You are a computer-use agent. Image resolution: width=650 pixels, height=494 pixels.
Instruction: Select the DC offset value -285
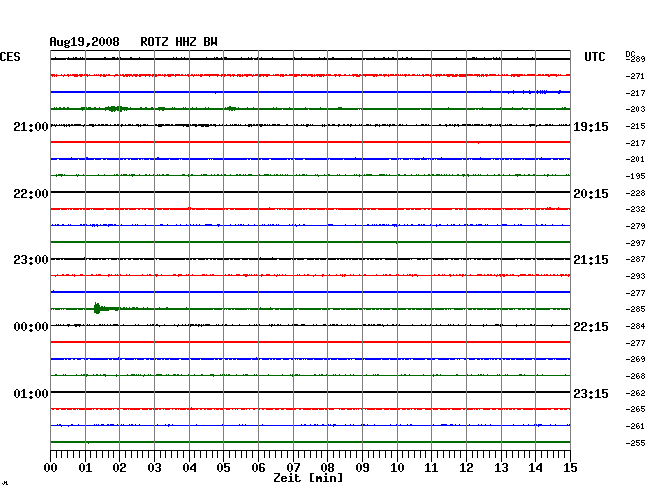(x=635, y=309)
